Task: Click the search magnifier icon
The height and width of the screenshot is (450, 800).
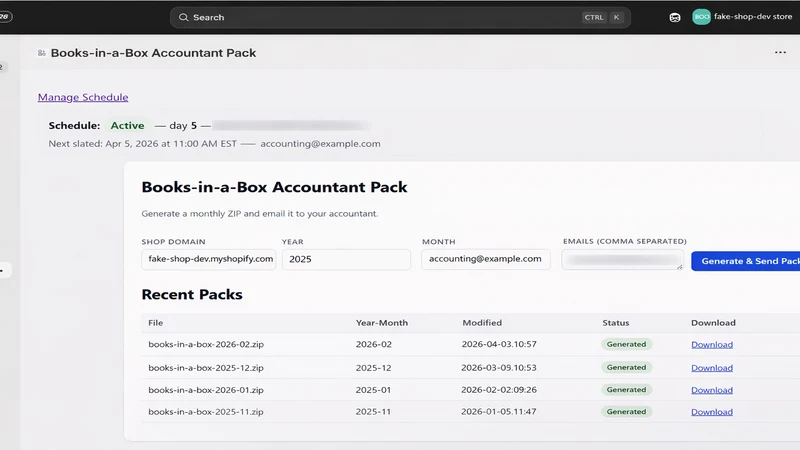Action: pos(183,17)
